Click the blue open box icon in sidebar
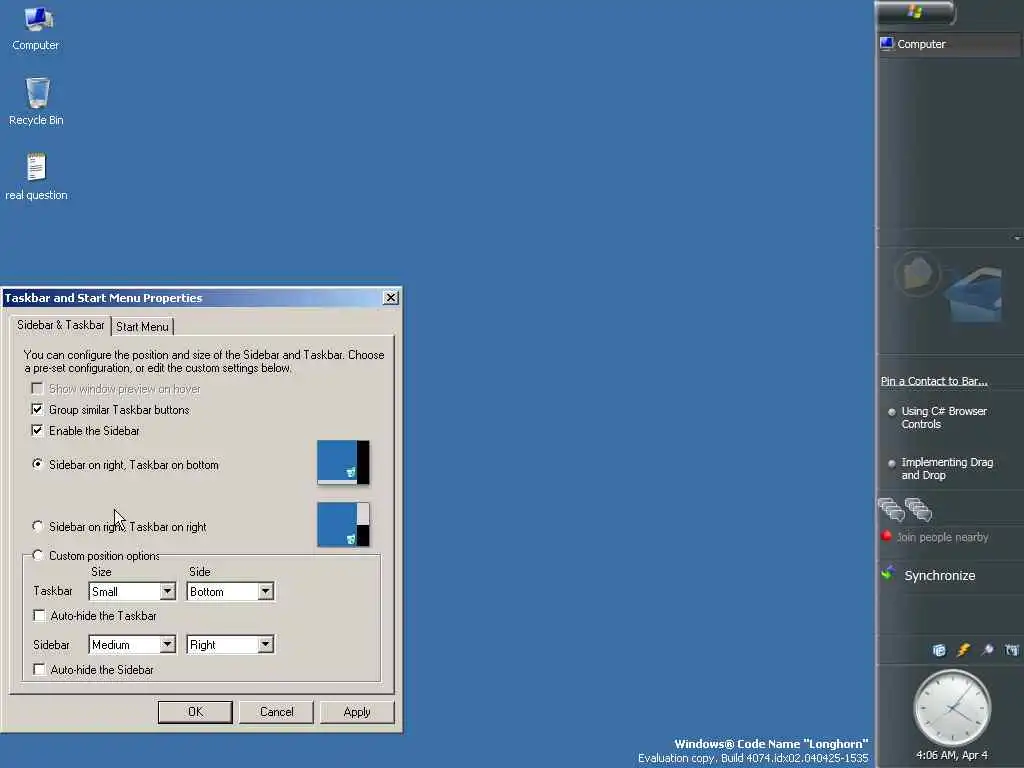This screenshot has width=1024, height=768. (975, 293)
